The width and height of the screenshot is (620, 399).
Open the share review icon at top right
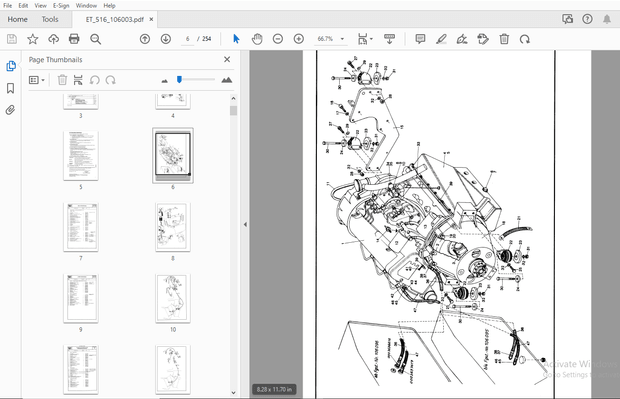(567, 19)
